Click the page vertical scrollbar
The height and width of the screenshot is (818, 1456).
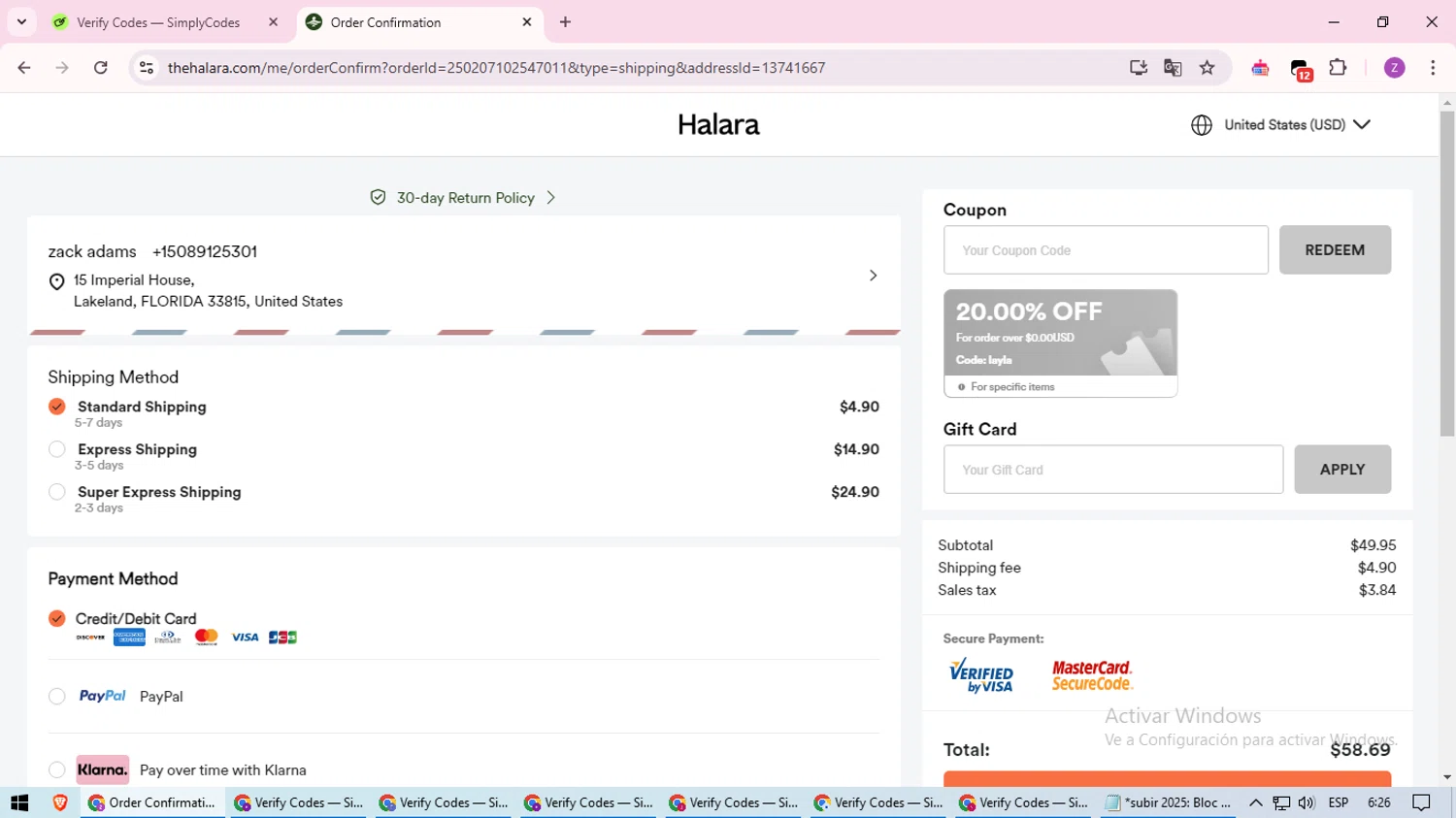click(1447, 274)
